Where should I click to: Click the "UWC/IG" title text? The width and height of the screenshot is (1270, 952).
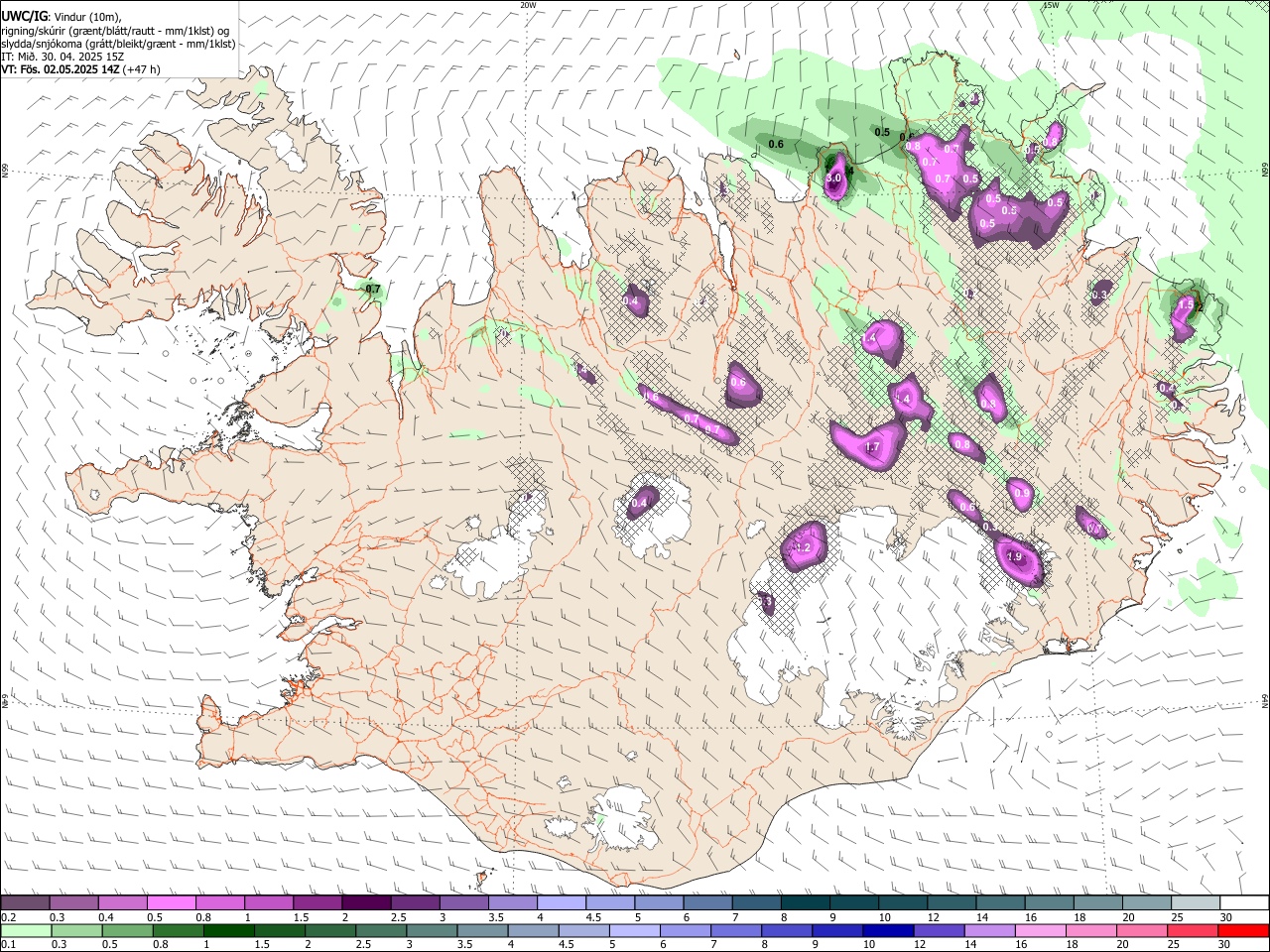tap(24, 16)
